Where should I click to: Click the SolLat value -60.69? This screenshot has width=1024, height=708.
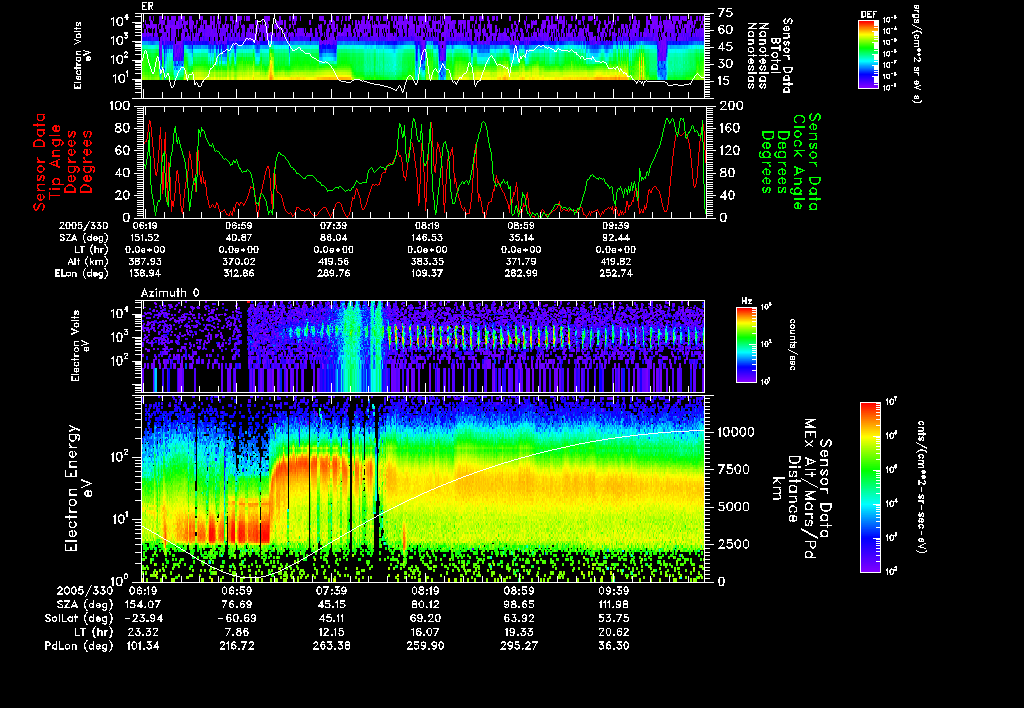point(237,619)
